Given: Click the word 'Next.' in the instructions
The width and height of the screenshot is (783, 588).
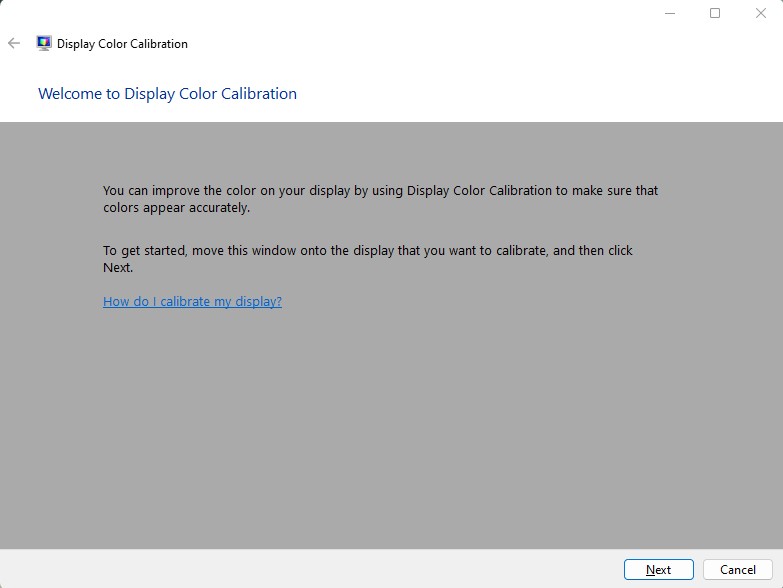Looking at the screenshot, I should coord(118,268).
